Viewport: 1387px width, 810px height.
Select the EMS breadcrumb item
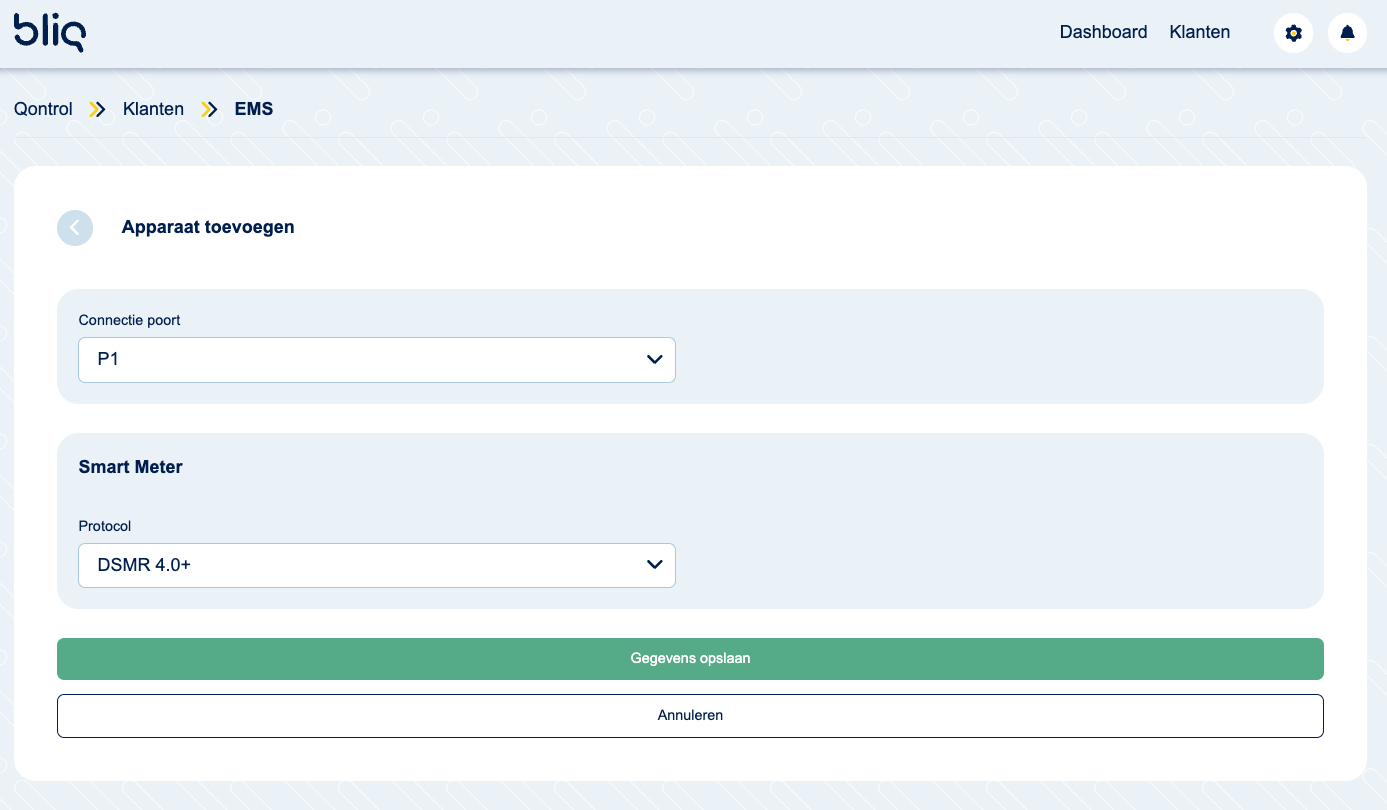(253, 109)
